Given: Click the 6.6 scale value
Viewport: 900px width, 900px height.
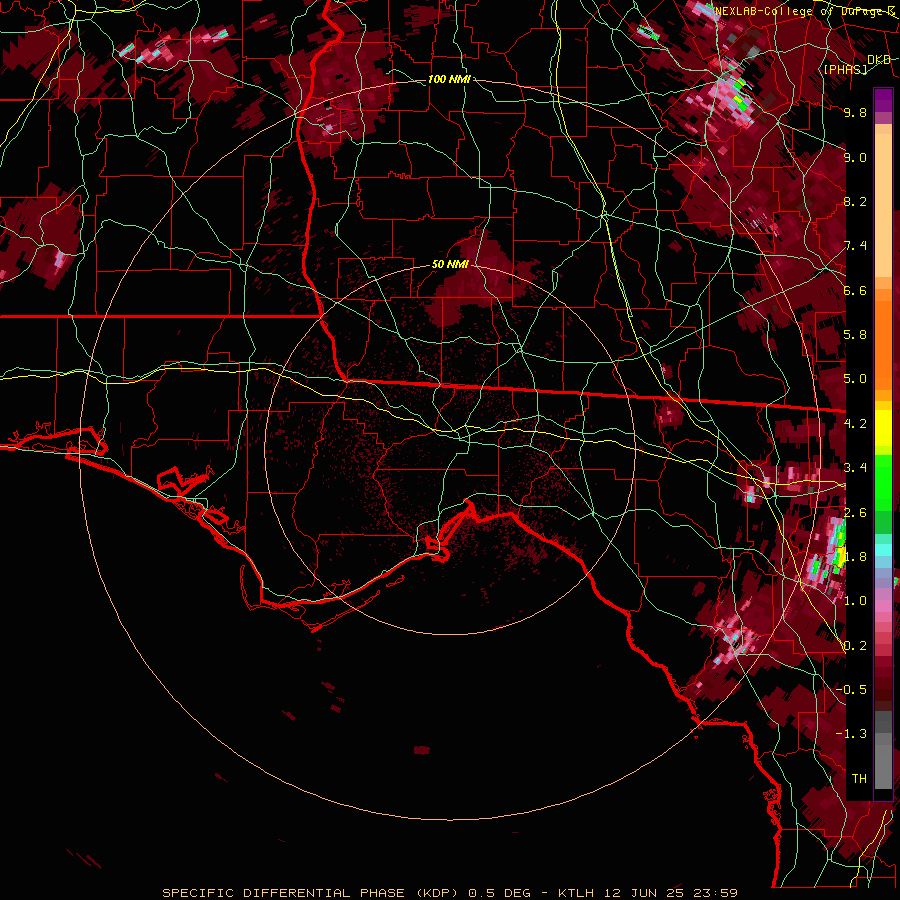Looking at the screenshot, I should tap(855, 290).
